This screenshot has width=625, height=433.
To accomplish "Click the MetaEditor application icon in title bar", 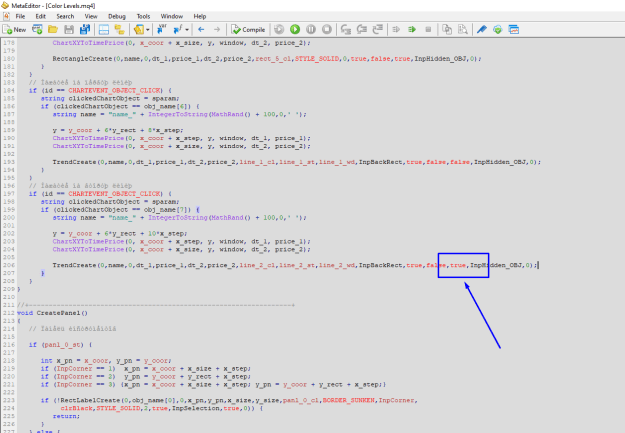I will tap(5, 6).
